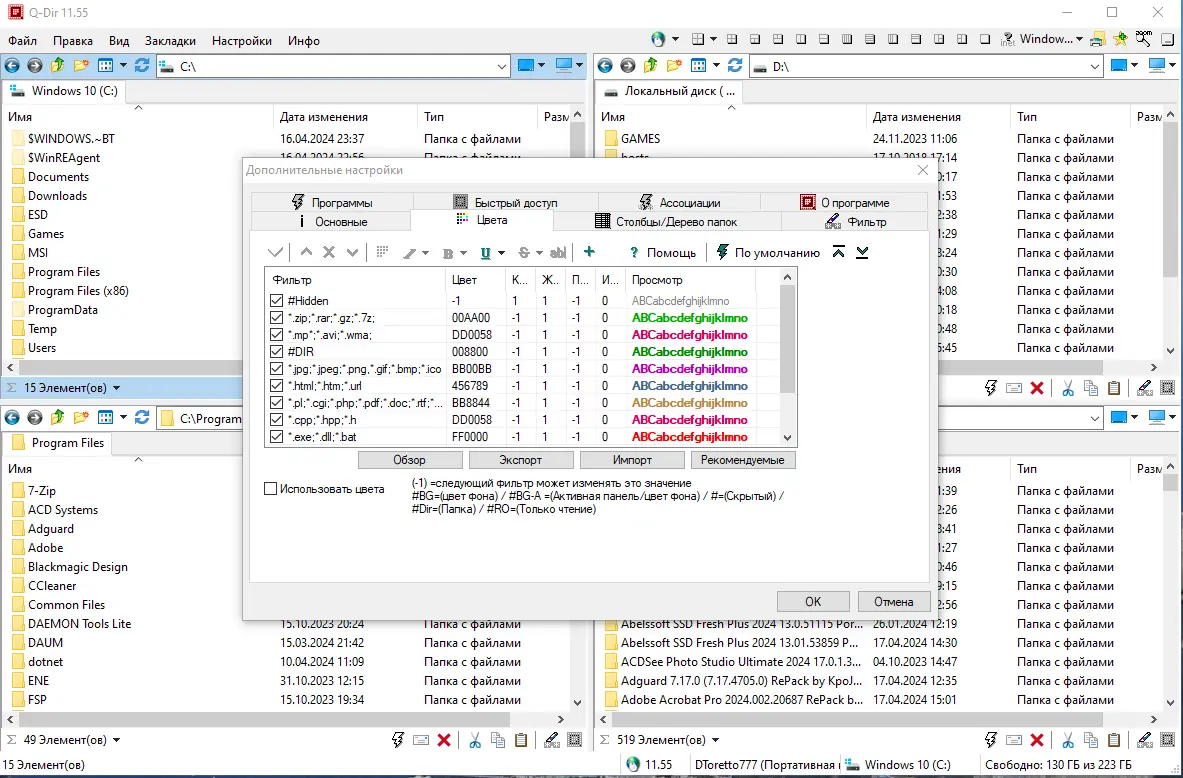Open the D:\ address bar dropdown
Screen dimensions: 1183x778
click(x=1095, y=66)
